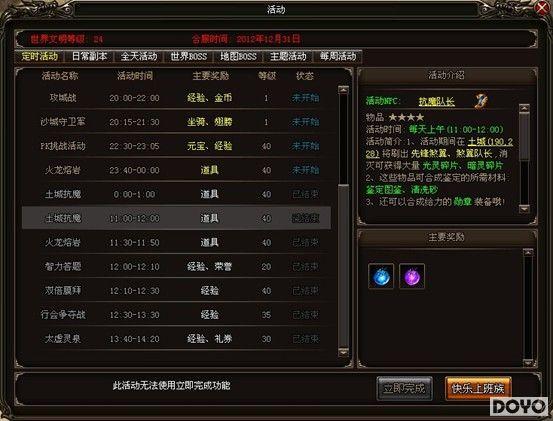Close the 活动 window with red X

point(542,8)
